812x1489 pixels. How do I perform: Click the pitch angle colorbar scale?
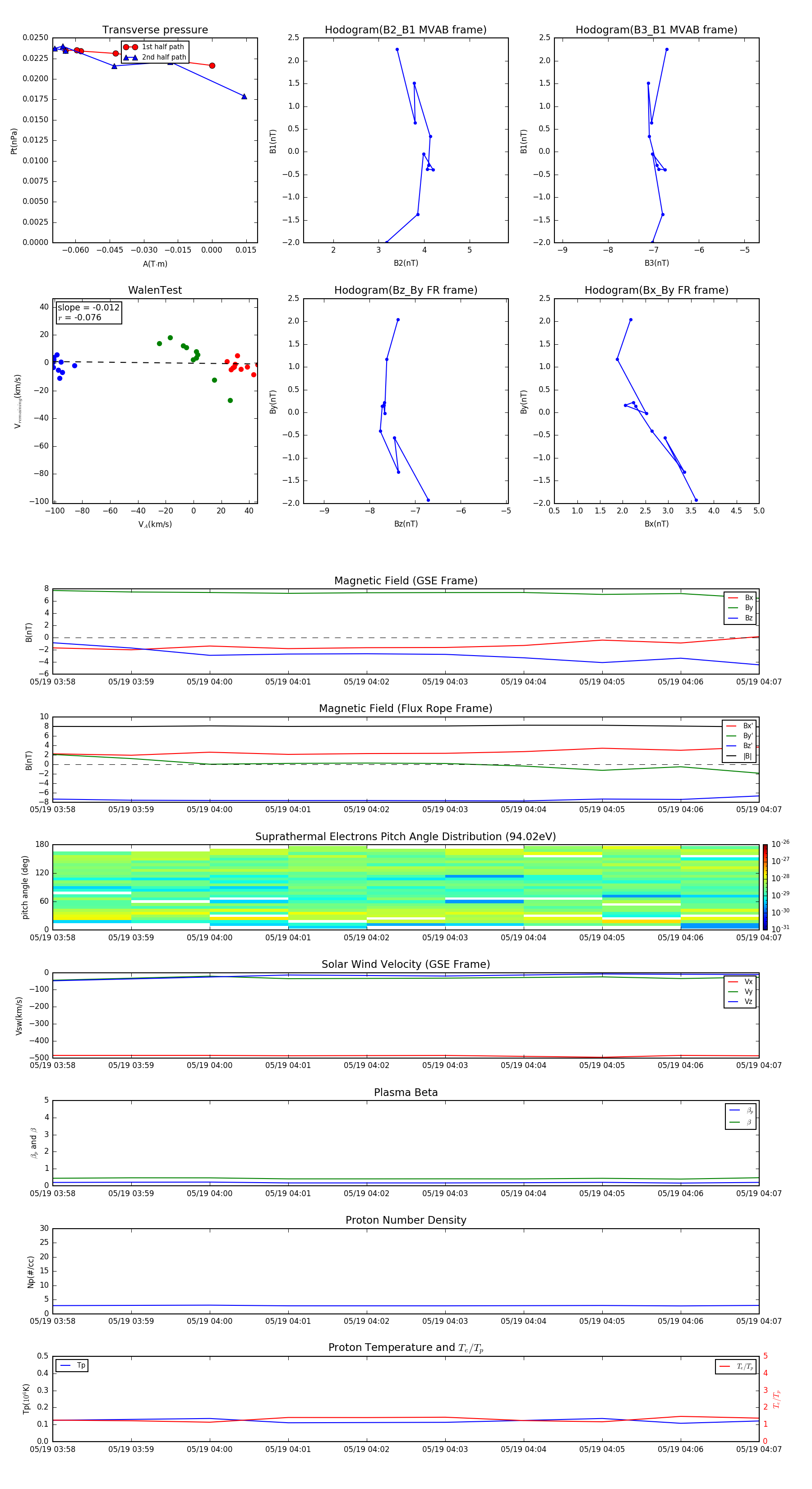click(x=765, y=886)
